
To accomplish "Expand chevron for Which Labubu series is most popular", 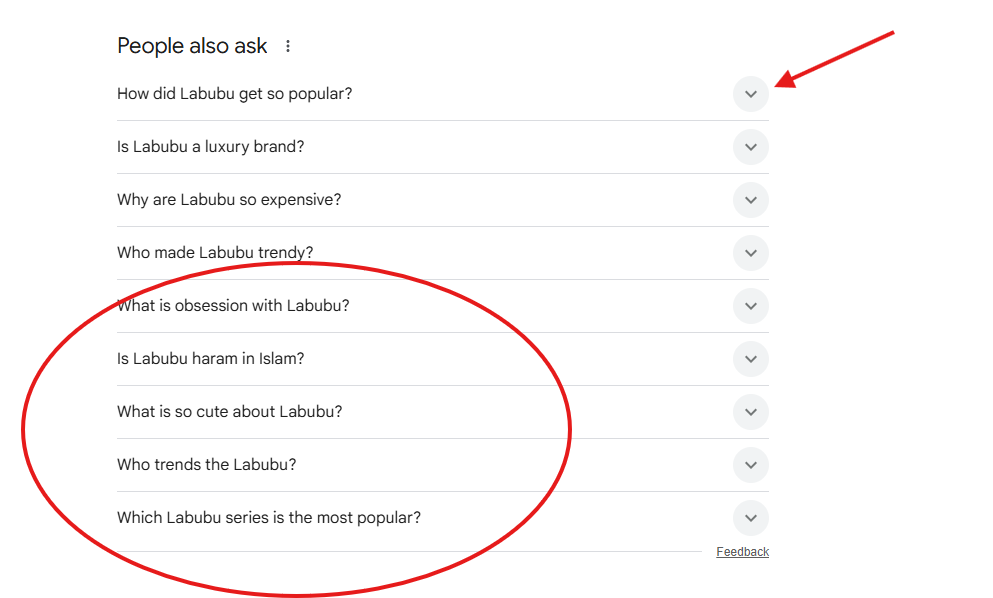I will coord(750,518).
